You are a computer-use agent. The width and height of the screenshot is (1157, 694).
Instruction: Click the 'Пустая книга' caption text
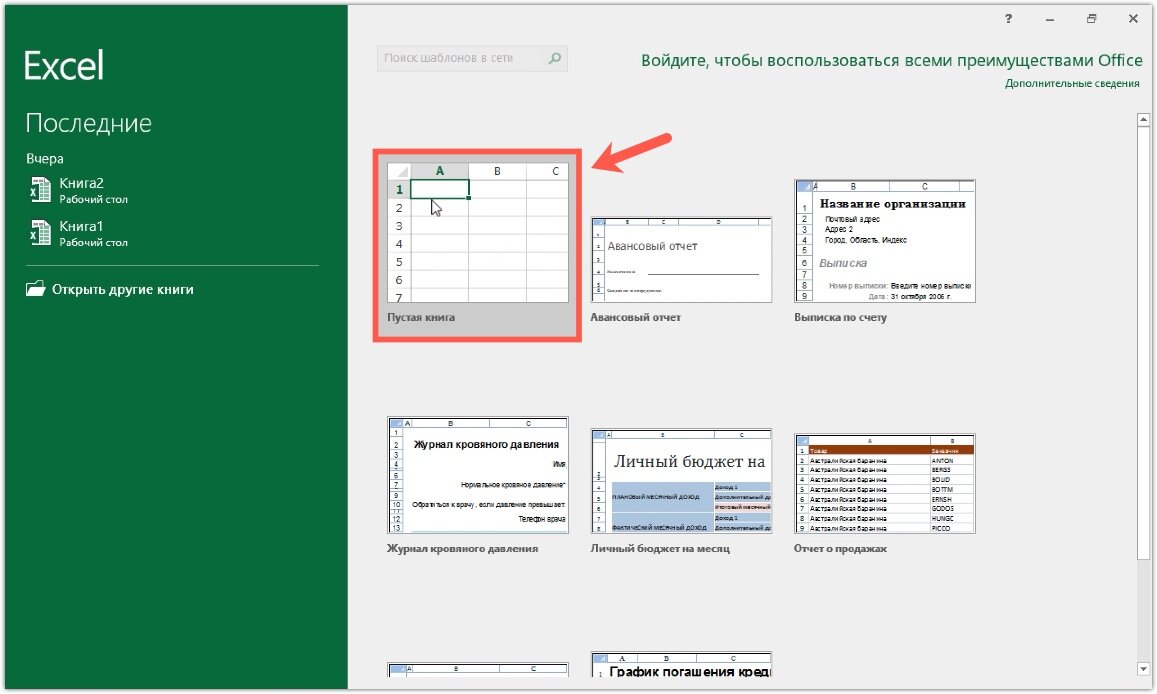tap(421, 317)
